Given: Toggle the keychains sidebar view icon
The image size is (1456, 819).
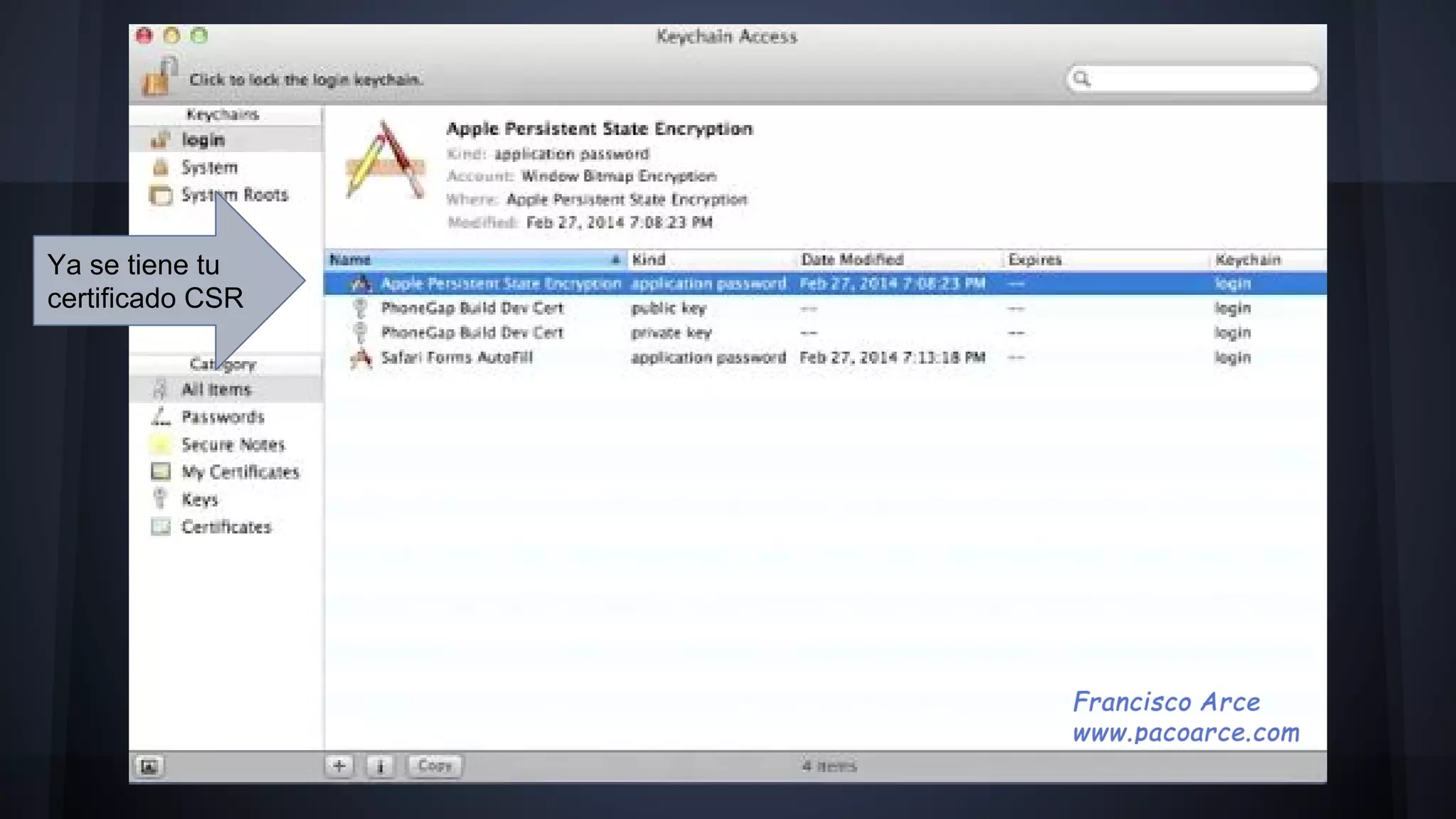Looking at the screenshot, I should pos(149,766).
